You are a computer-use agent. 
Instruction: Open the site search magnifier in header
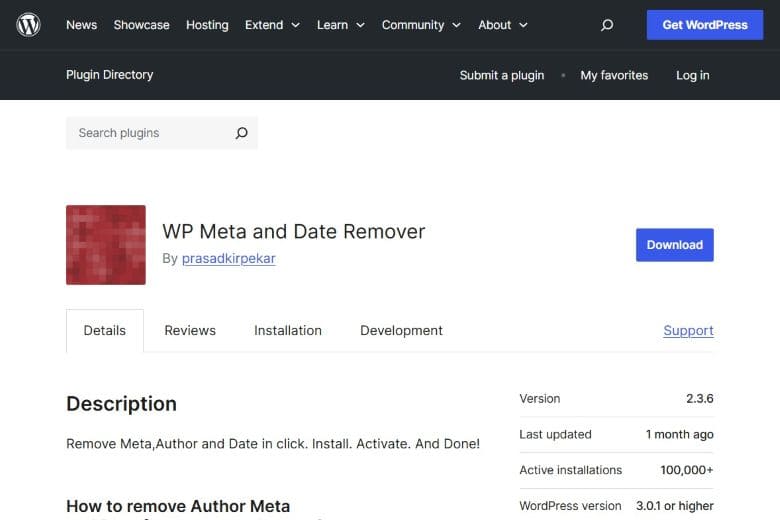606,25
